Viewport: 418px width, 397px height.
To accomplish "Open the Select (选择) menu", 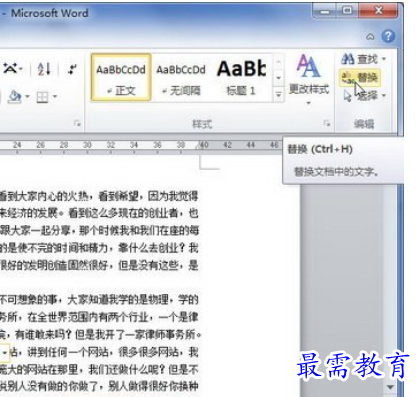I will [x=365, y=96].
